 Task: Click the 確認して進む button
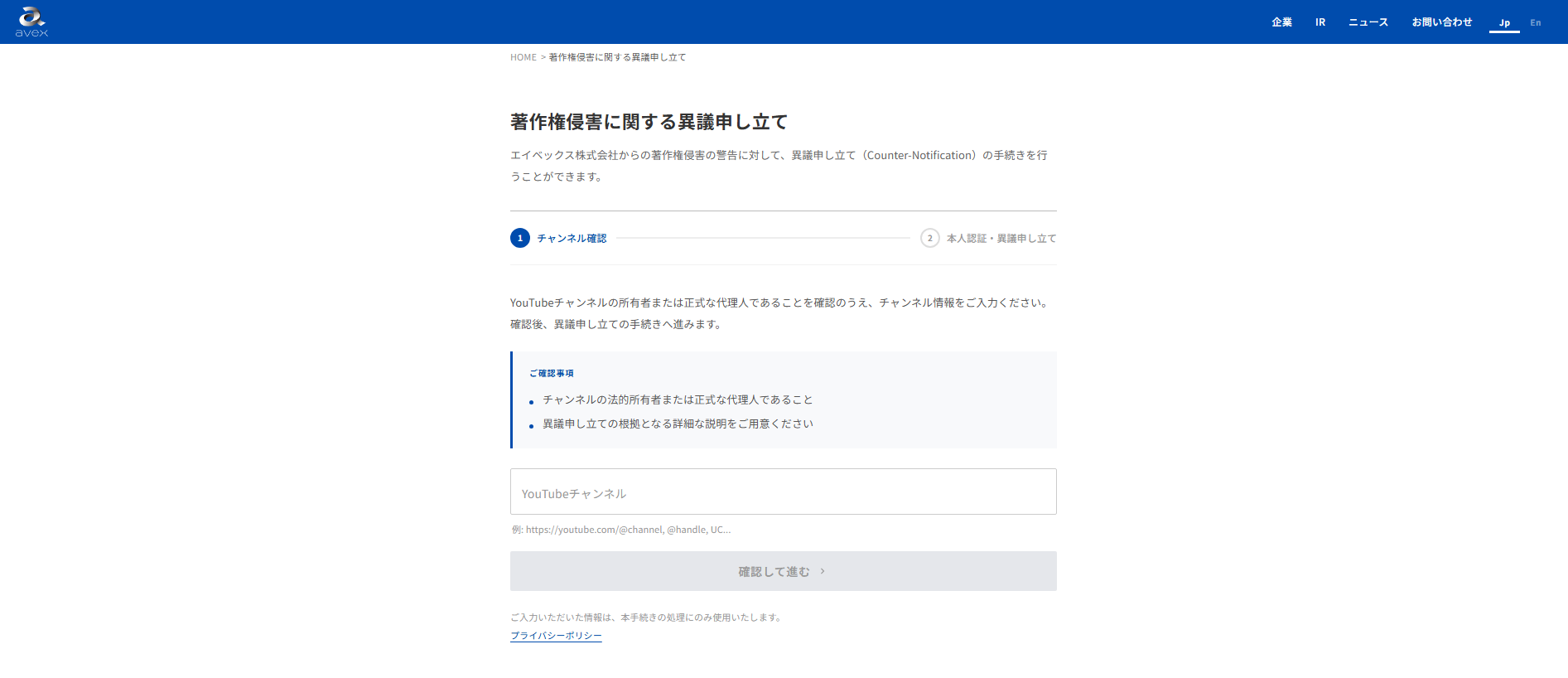[x=784, y=571]
